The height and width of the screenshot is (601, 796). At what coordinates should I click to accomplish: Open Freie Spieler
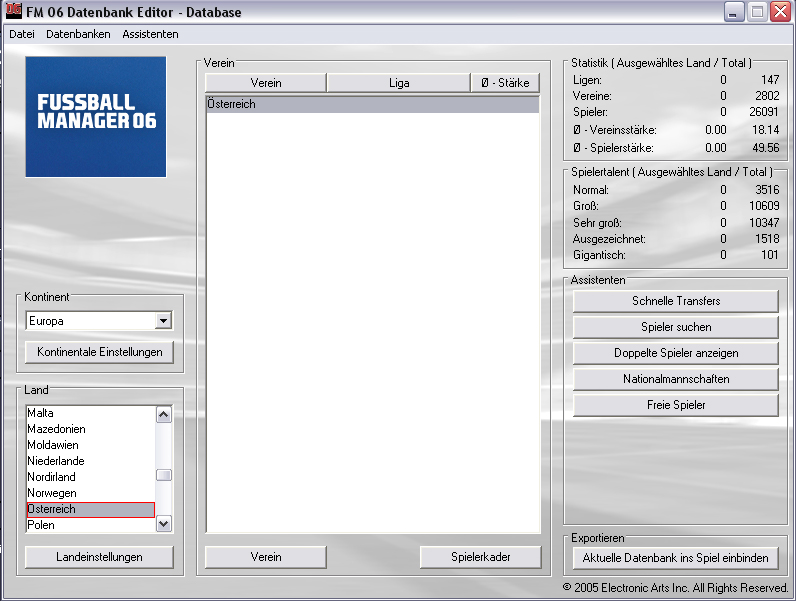pos(676,405)
